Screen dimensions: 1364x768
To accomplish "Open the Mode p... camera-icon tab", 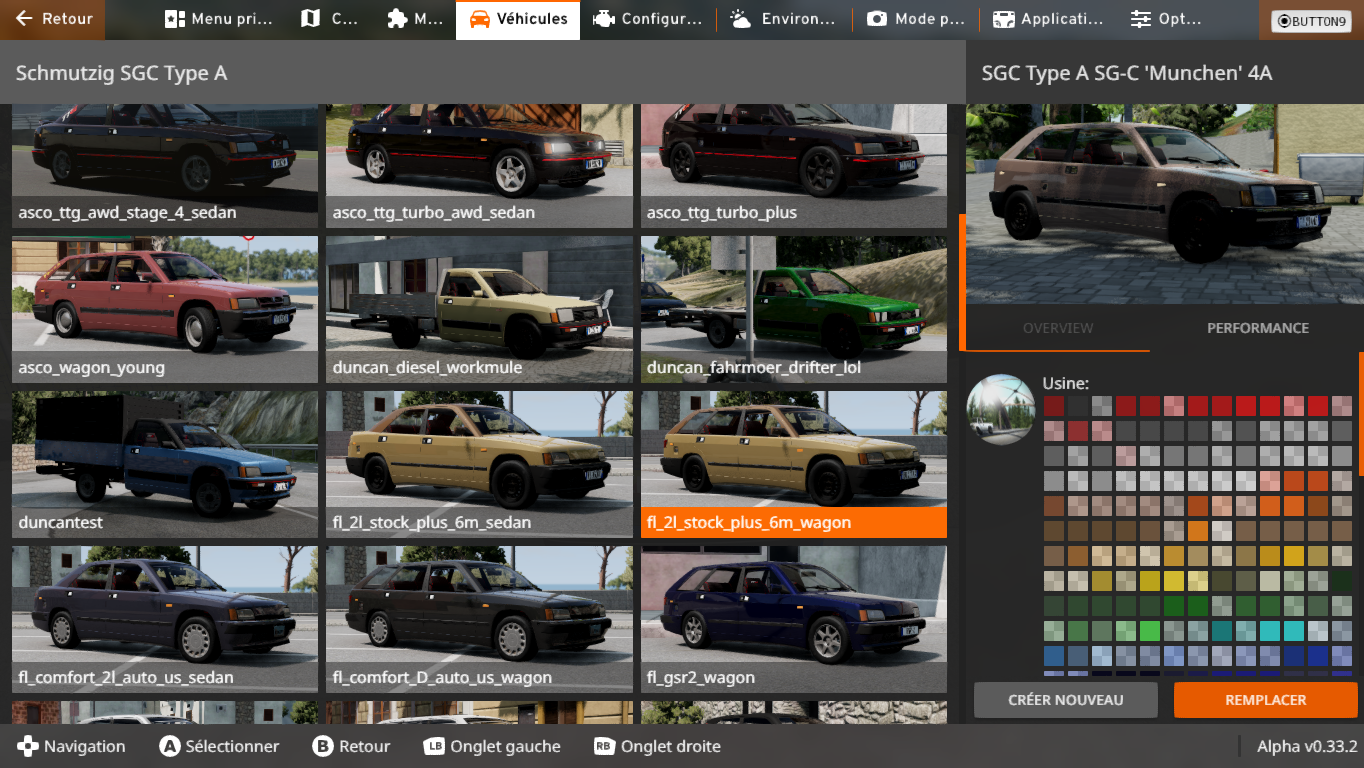I will coord(915,19).
